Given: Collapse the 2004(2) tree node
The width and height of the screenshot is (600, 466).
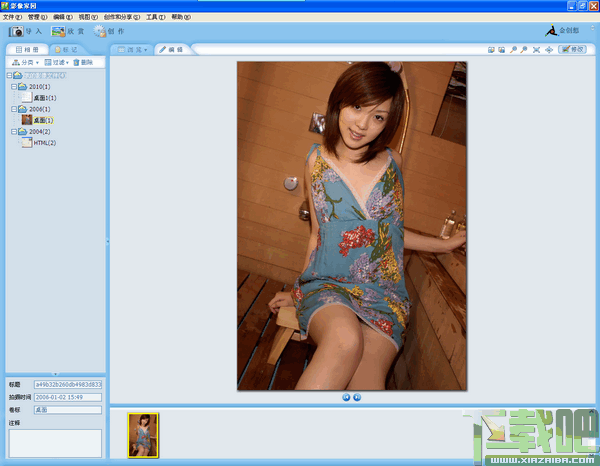Looking at the screenshot, I should 14,132.
